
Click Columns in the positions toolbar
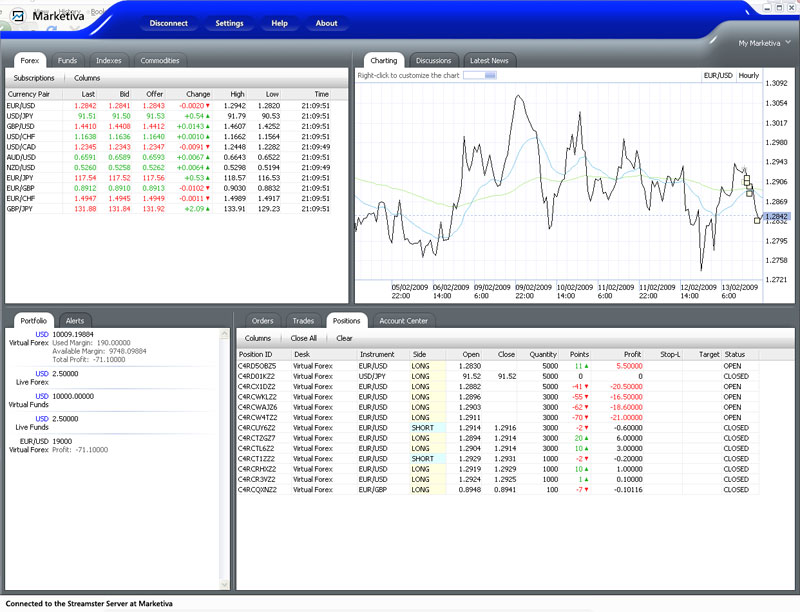(258, 338)
